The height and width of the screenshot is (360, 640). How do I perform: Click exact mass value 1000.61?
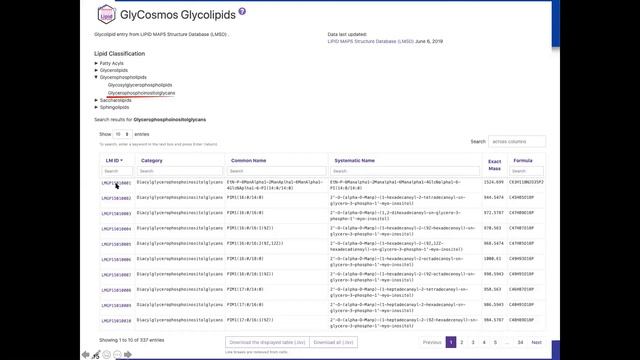tap(492, 259)
